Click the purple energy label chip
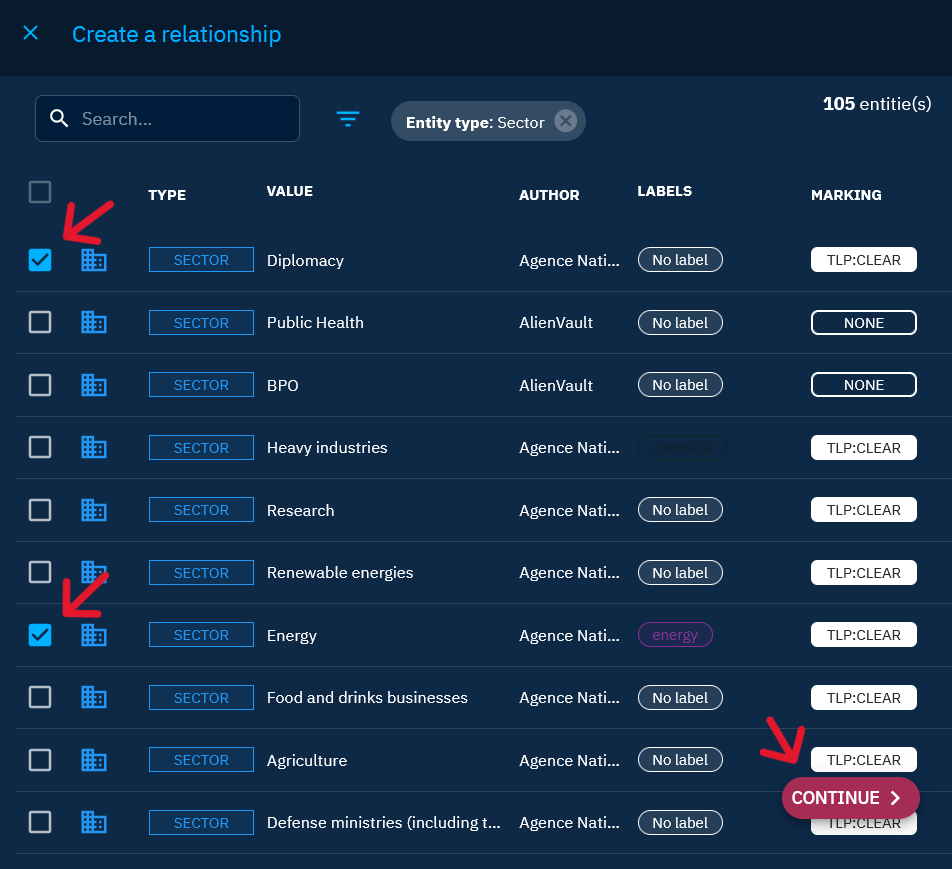Viewport: 952px width, 869px height. coord(675,635)
